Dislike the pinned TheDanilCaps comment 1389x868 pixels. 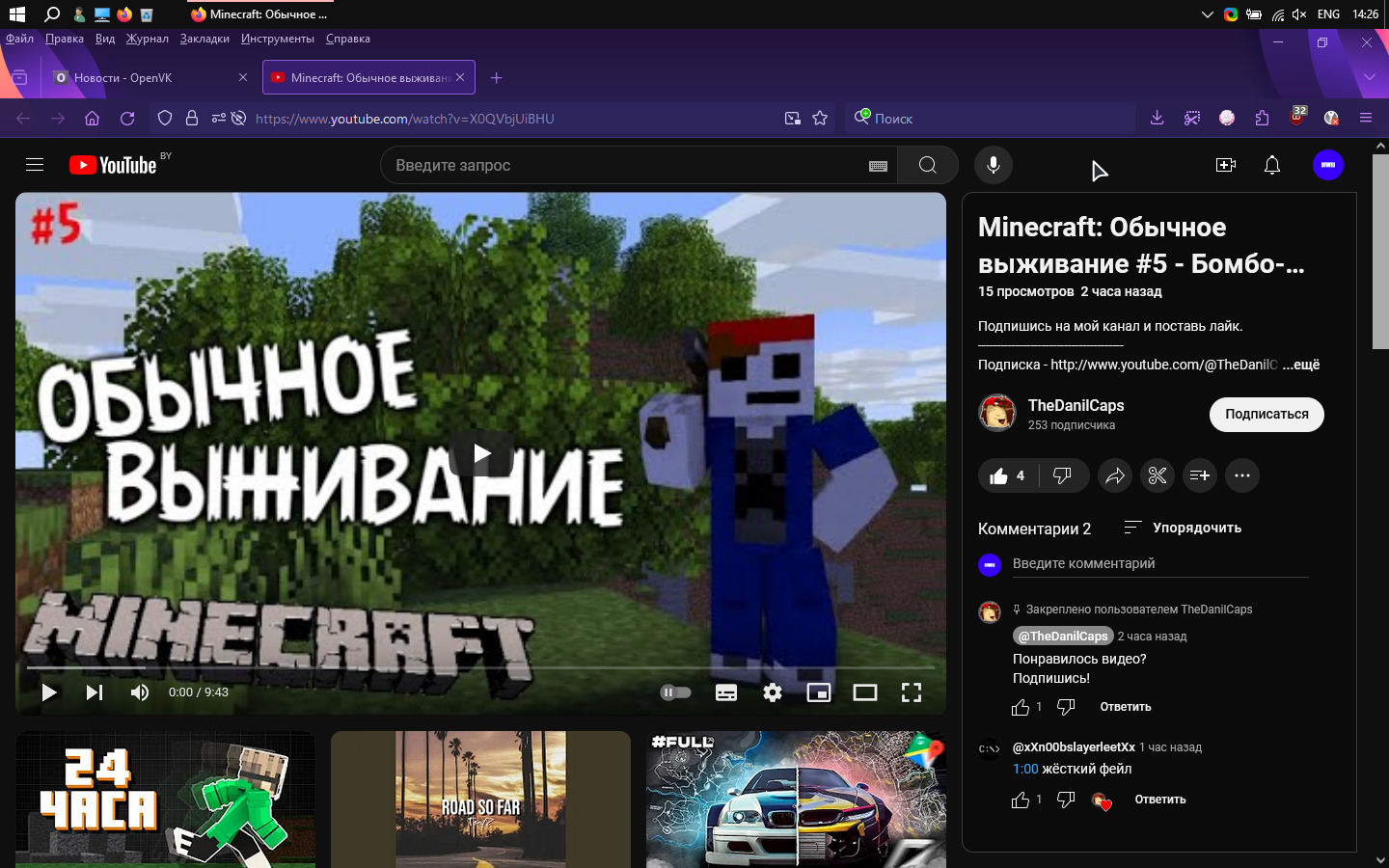(1066, 708)
